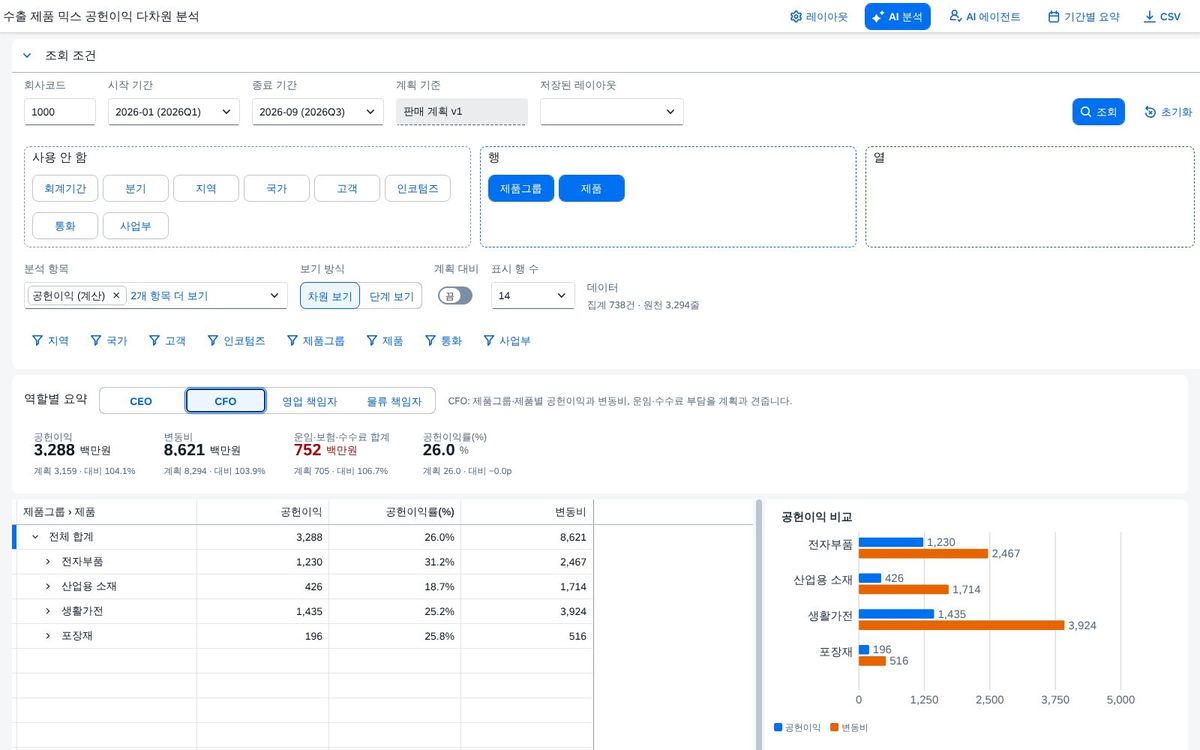Select the 회계기간 dimension chip
This screenshot has height=750, width=1200.
(x=65, y=188)
